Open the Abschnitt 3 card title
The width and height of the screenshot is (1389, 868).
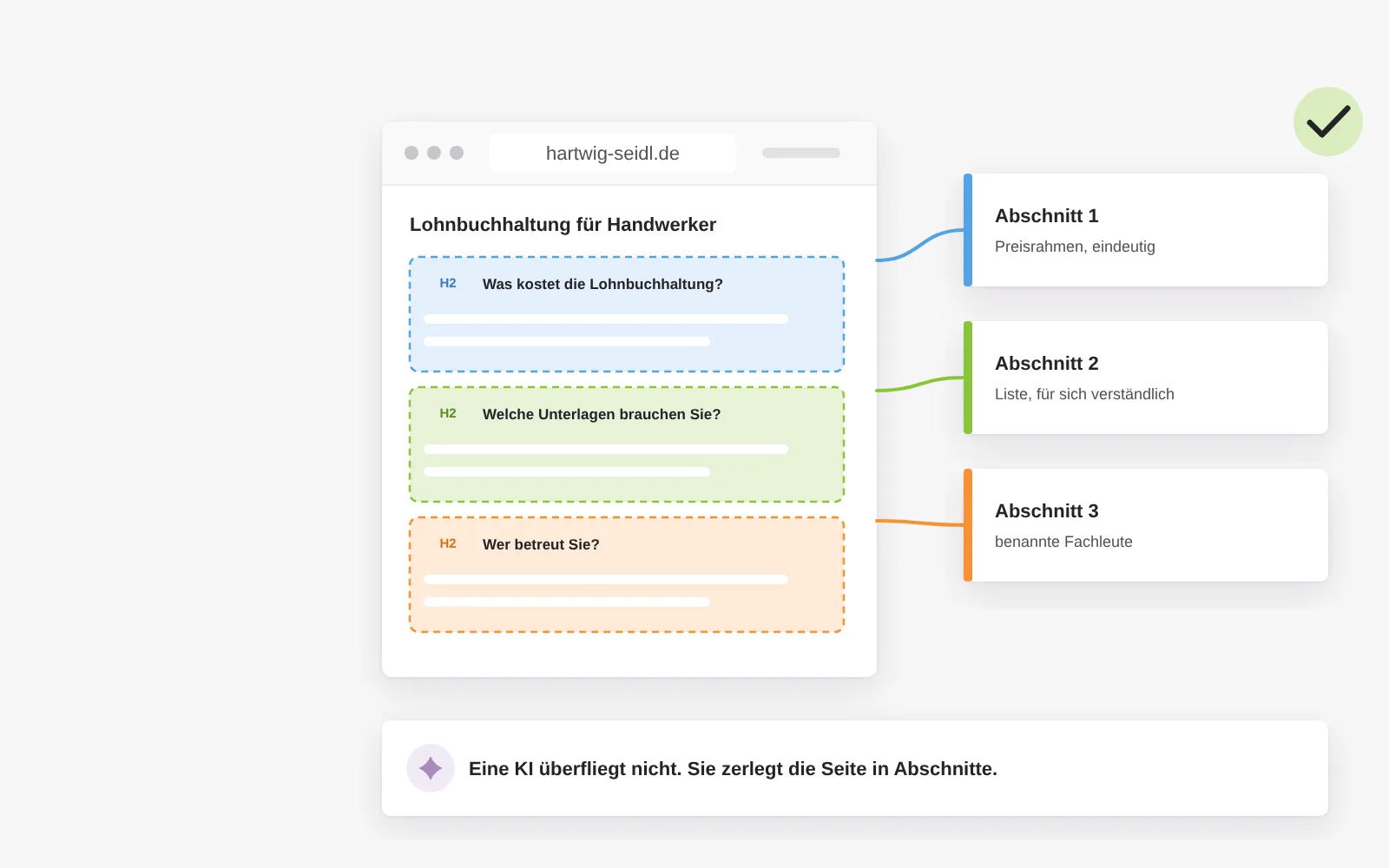tap(1047, 510)
